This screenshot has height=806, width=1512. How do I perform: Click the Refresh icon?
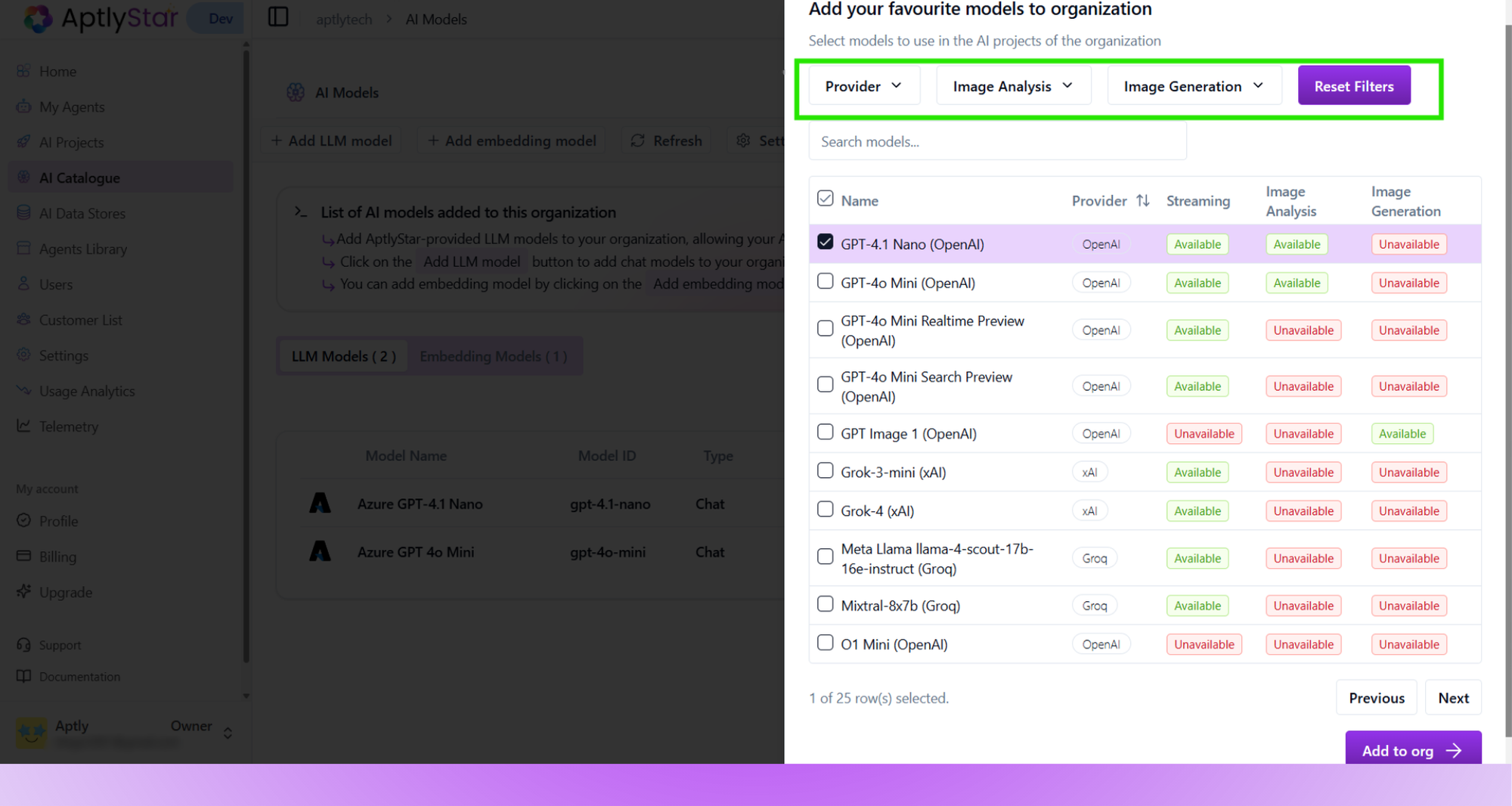click(638, 141)
